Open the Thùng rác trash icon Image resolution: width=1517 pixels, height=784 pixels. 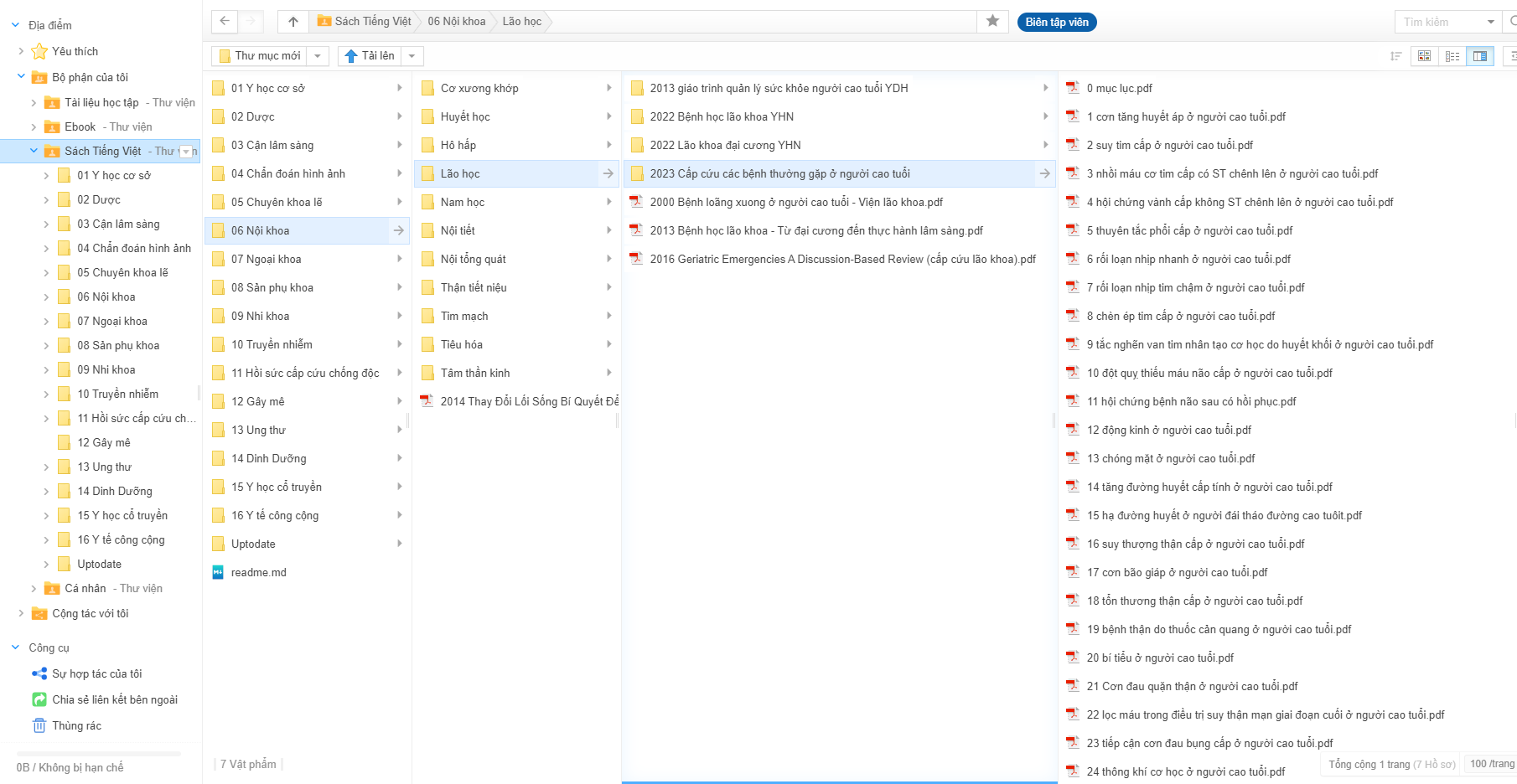[39, 725]
